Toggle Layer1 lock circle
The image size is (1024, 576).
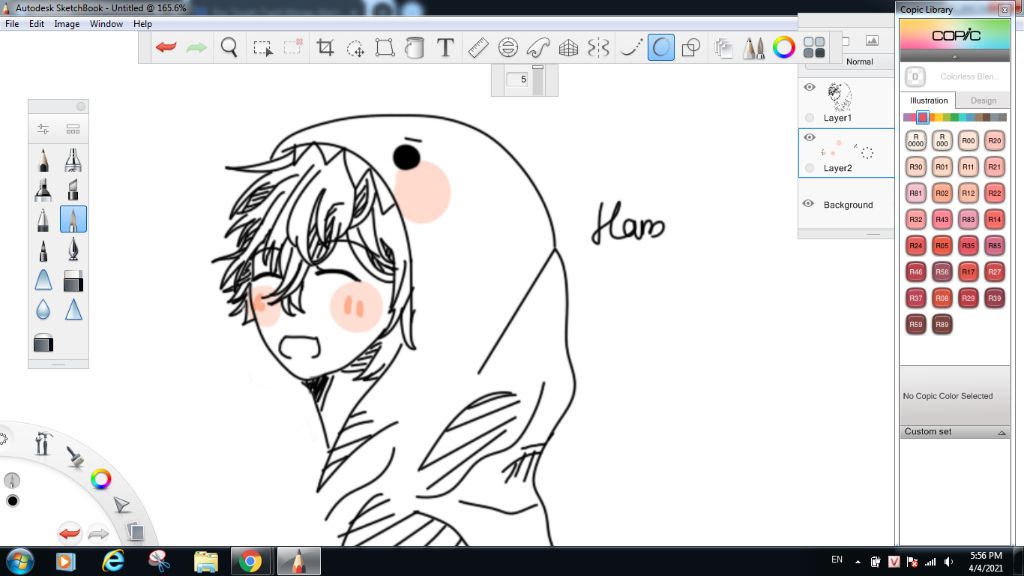[810, 118]
